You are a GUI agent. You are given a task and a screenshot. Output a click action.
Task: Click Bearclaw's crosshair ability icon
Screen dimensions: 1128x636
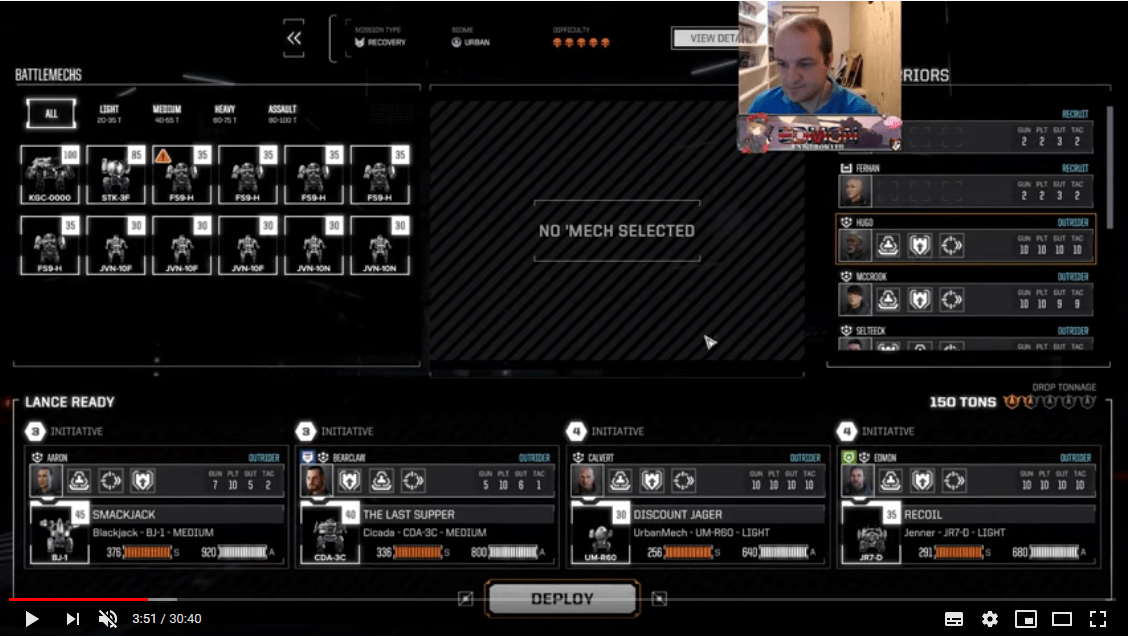point(413,481)
